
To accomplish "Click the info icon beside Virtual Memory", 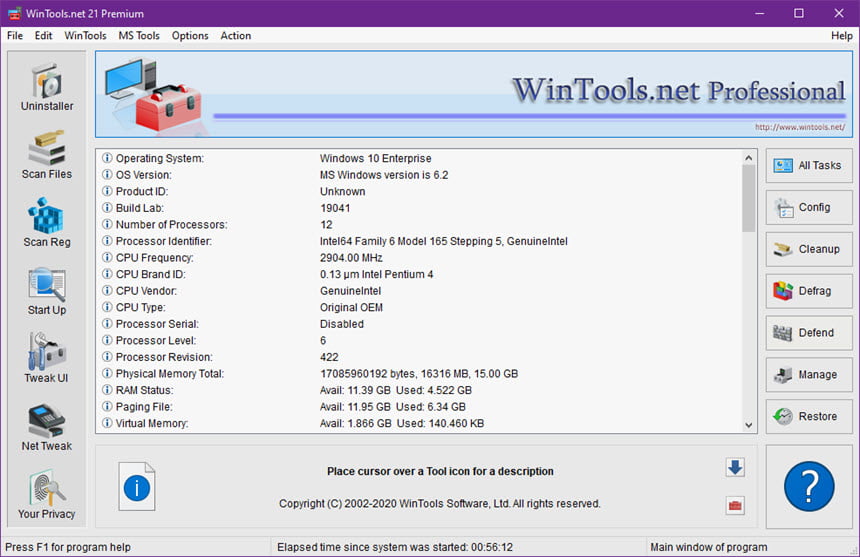I will (108, 423).
